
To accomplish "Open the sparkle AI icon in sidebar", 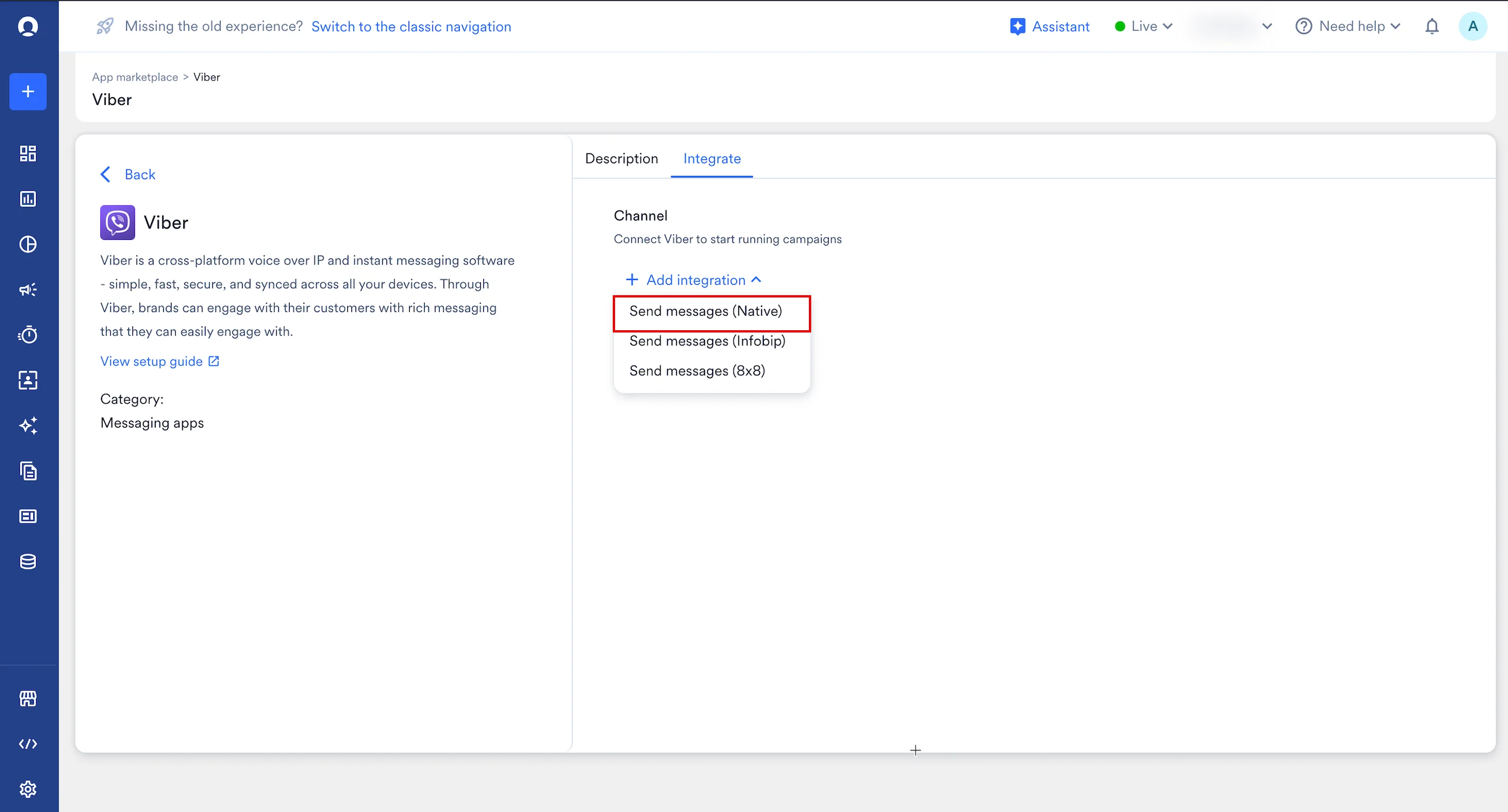I will click(28, 425).
